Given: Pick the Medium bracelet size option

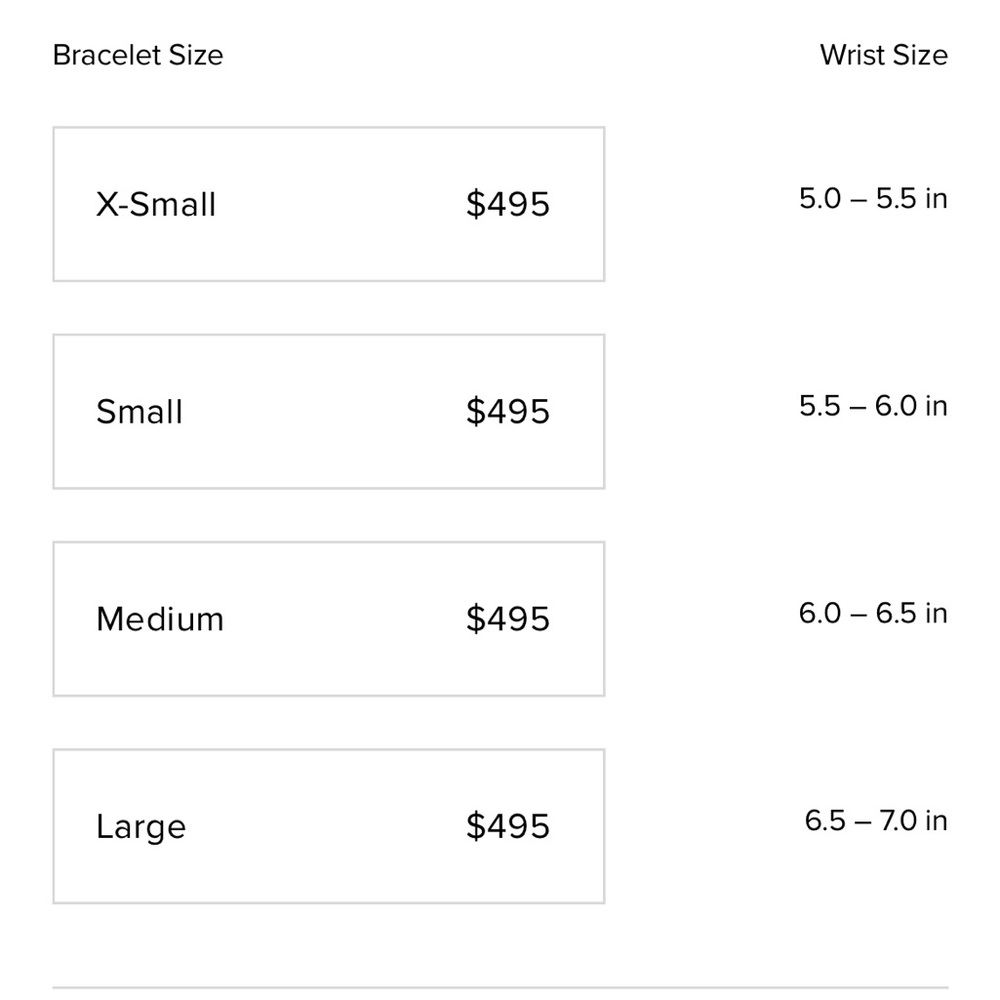Looking at the screenshot, I should click(328, 618).
